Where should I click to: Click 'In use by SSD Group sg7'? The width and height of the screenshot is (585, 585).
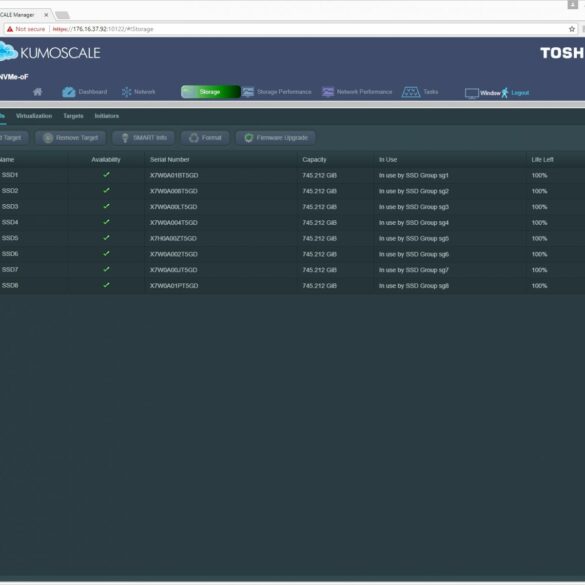[414, 270]
